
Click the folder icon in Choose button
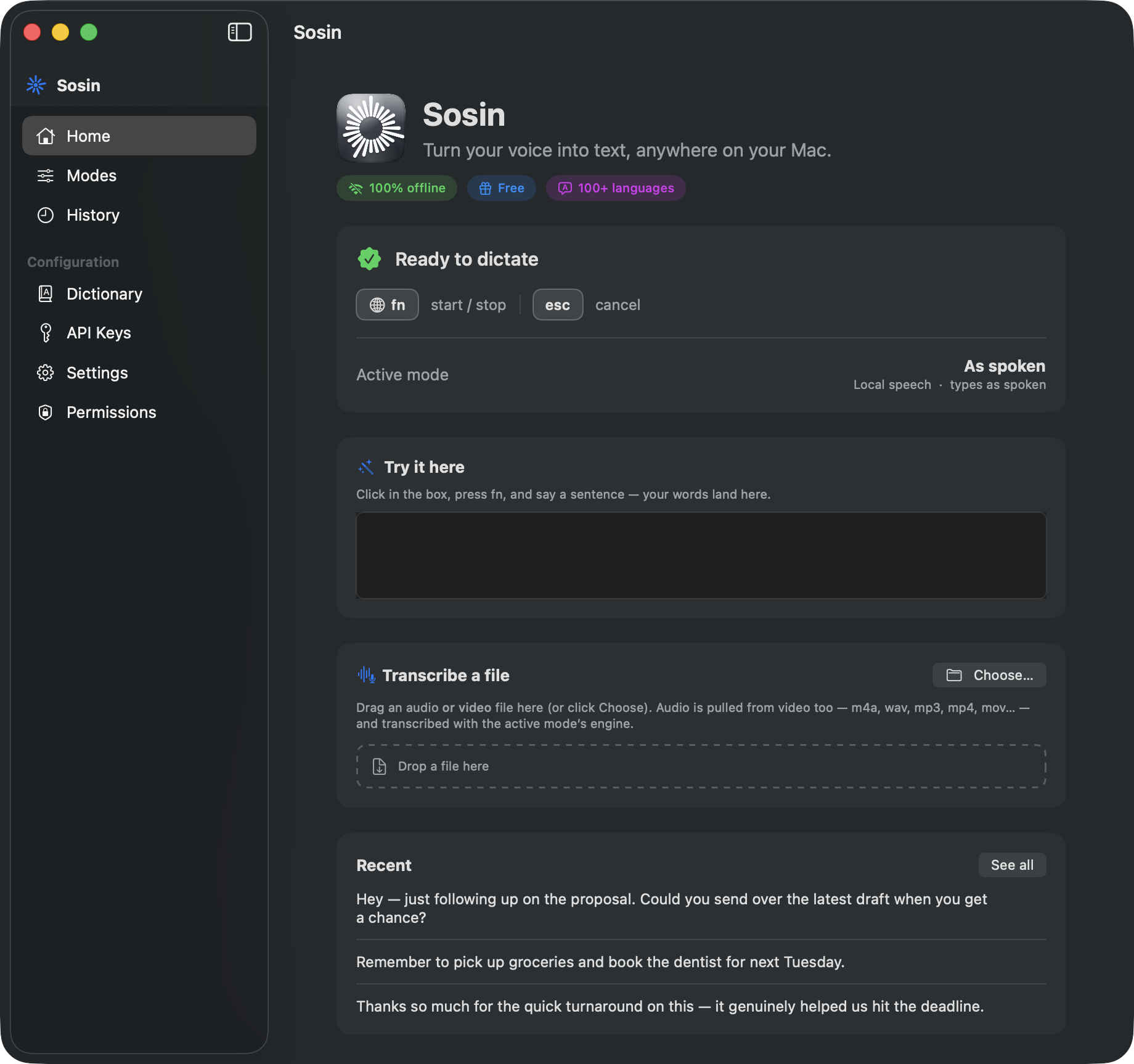coord(954,675)
